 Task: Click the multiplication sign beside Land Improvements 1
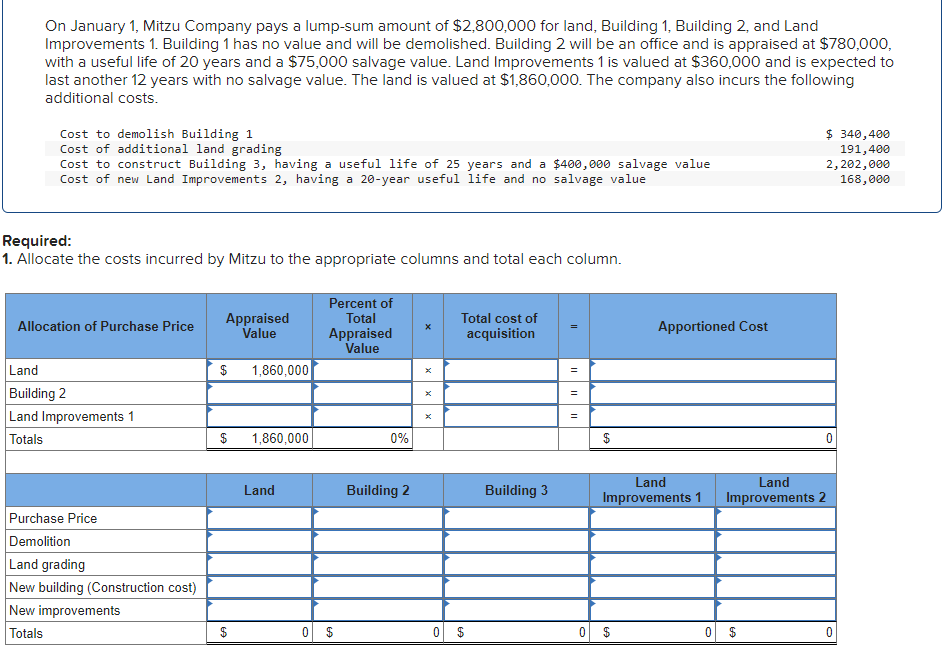428,415
